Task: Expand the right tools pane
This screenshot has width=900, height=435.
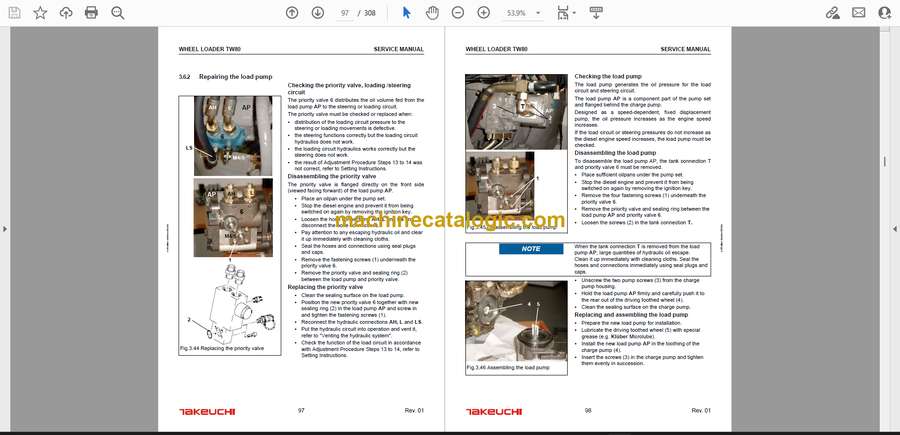Action: 895,229
